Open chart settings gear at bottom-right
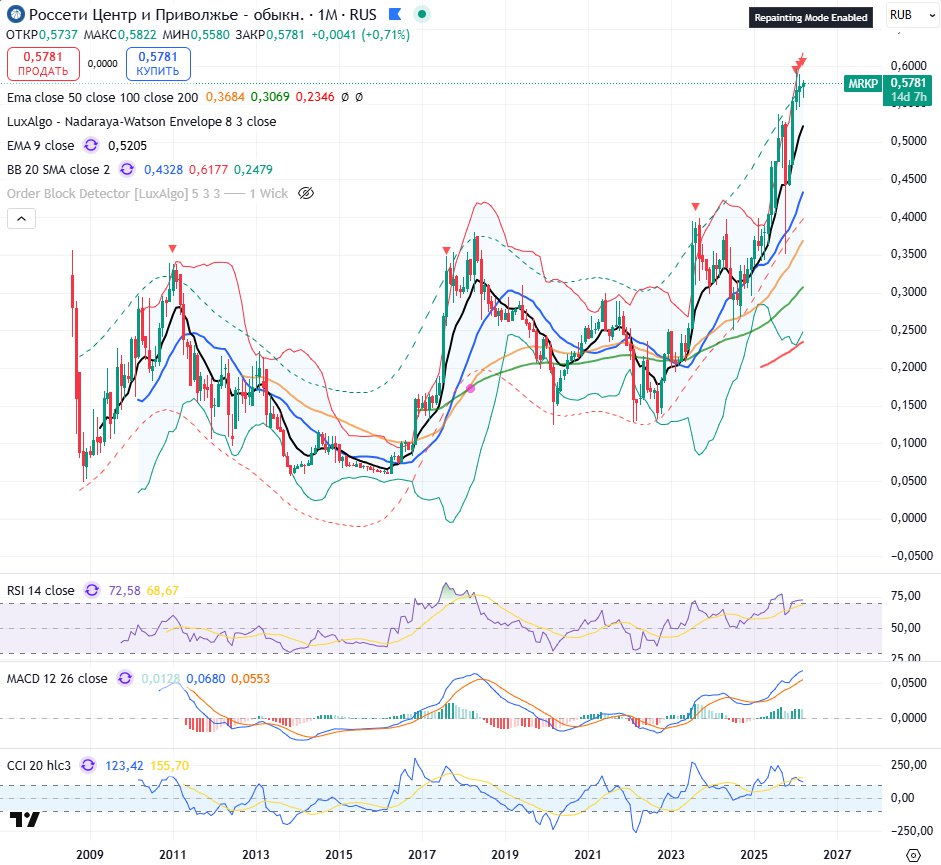The width and height of the screenshot is (941, 865). pyautogui.click(x=912, y=855)
